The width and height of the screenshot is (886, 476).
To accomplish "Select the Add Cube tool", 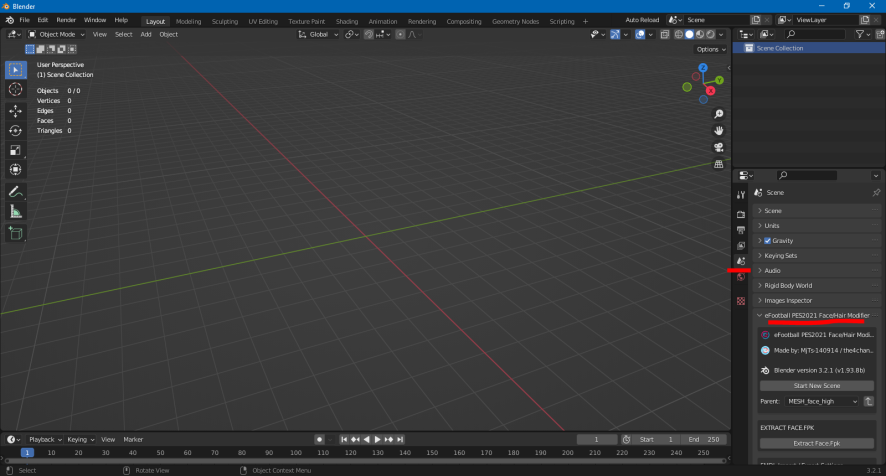I will 16,233.
